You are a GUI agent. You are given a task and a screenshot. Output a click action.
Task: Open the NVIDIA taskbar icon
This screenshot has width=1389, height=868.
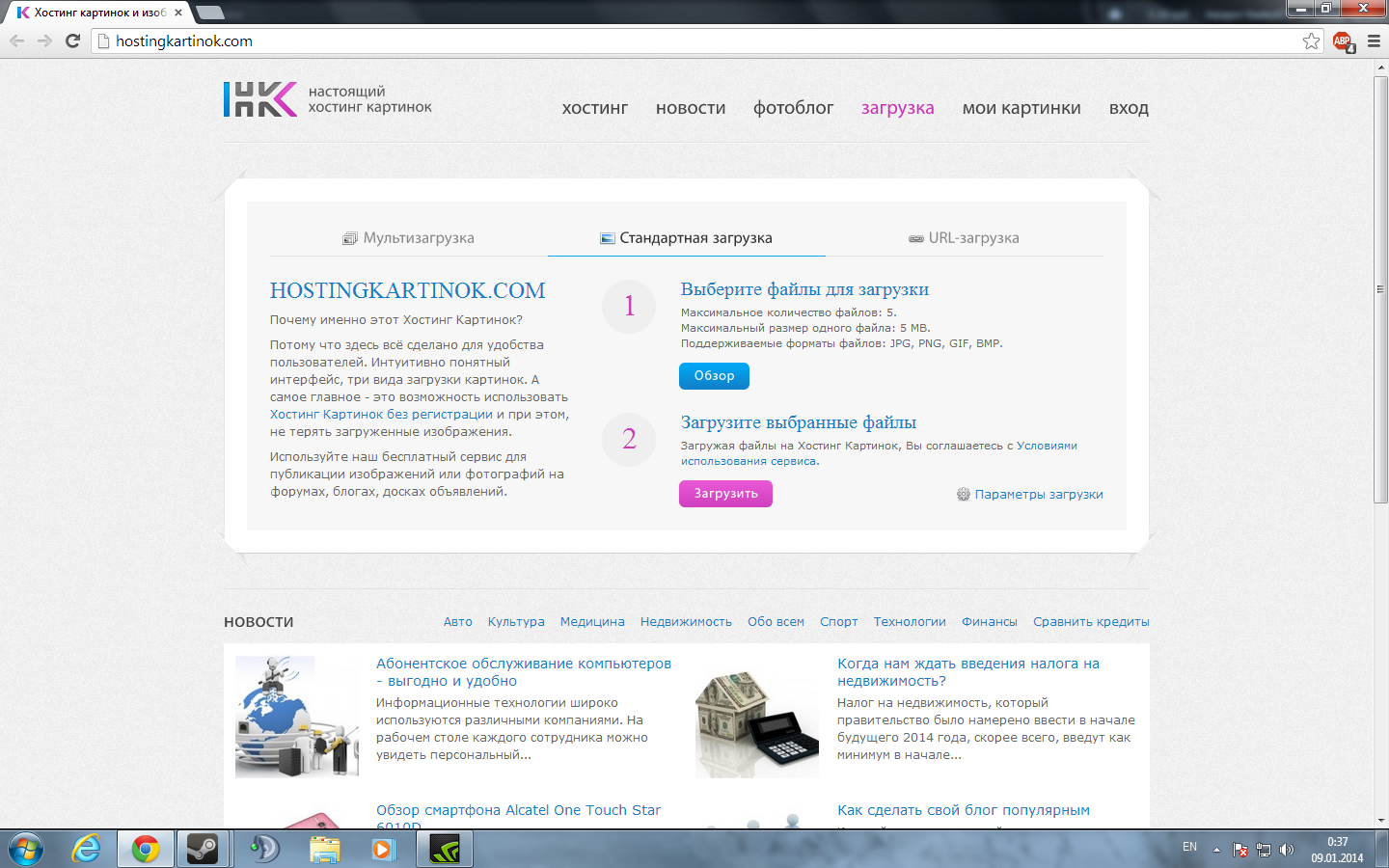pyautogui.click(x=445, y=850)
